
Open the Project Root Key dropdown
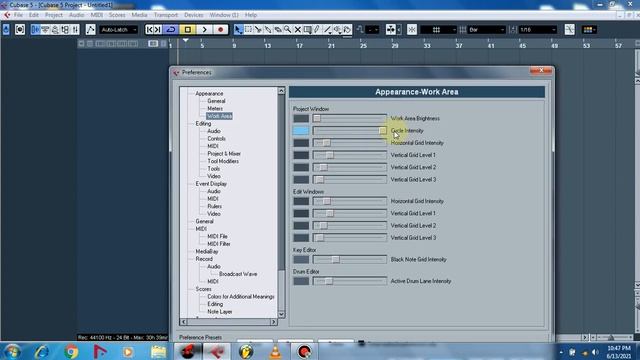pyautogui.click(x=372, y=29)
